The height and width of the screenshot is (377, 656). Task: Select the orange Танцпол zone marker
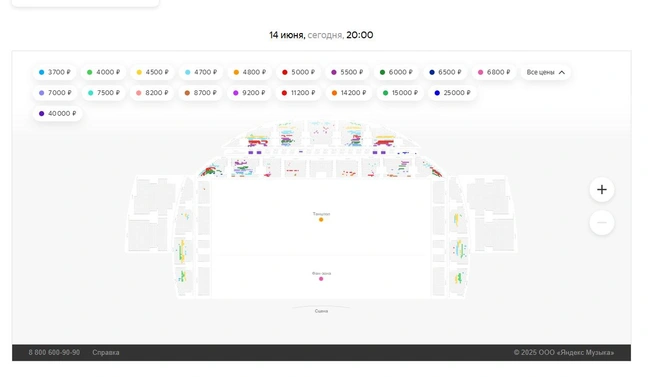coord(321,220)
